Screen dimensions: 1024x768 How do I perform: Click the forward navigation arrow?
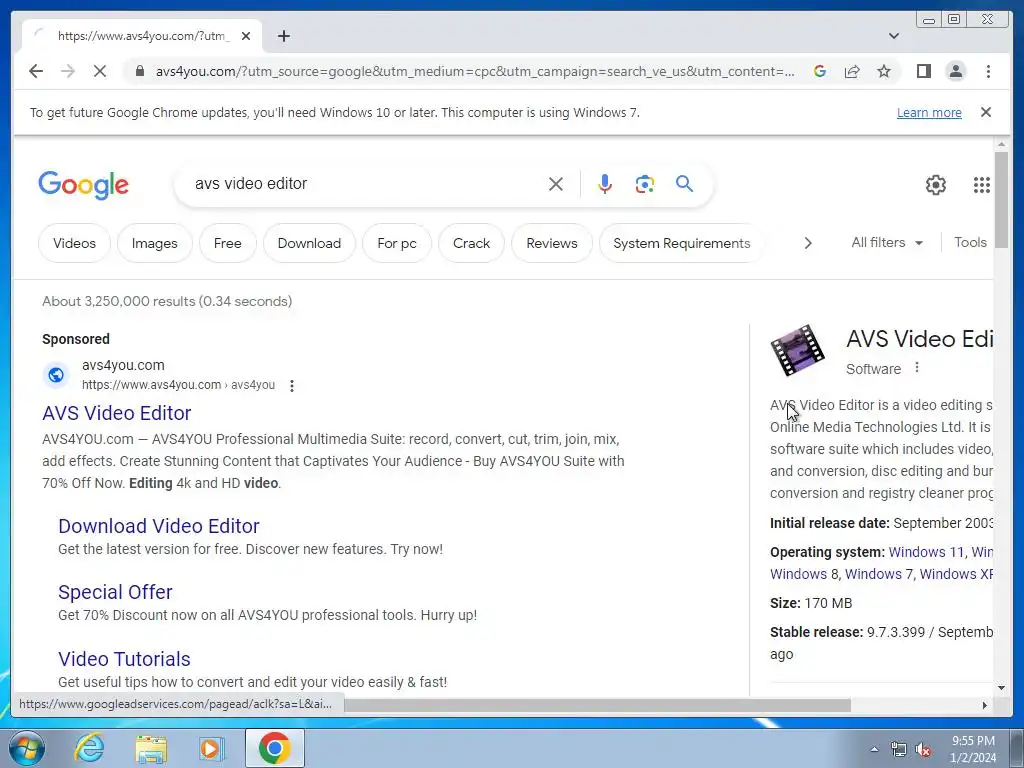(68, 71)
